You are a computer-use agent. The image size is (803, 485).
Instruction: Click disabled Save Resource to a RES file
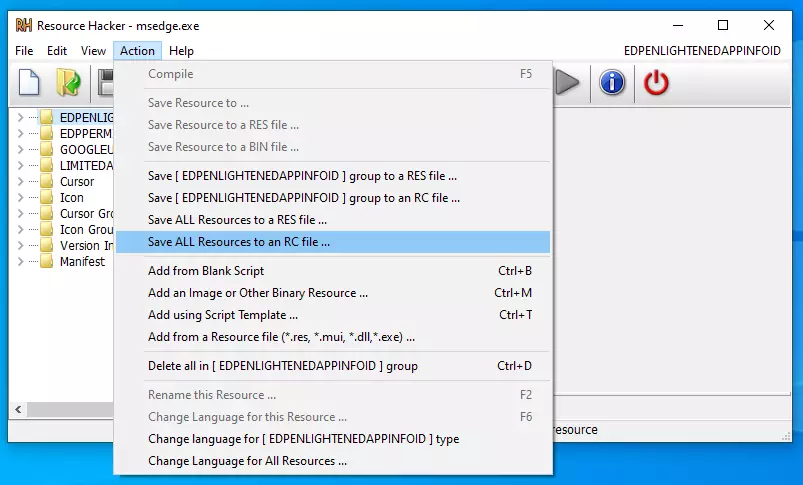pyautogui.click(x=333, y=125)
